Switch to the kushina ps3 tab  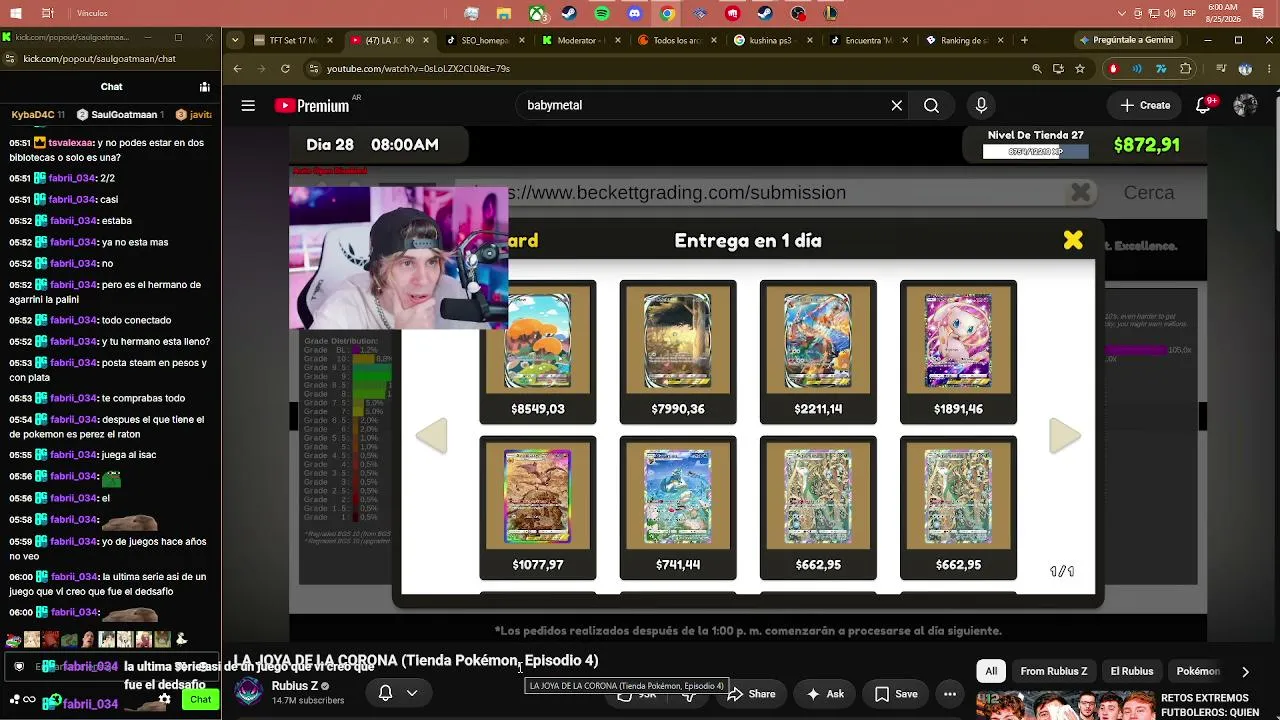[772, 40]
